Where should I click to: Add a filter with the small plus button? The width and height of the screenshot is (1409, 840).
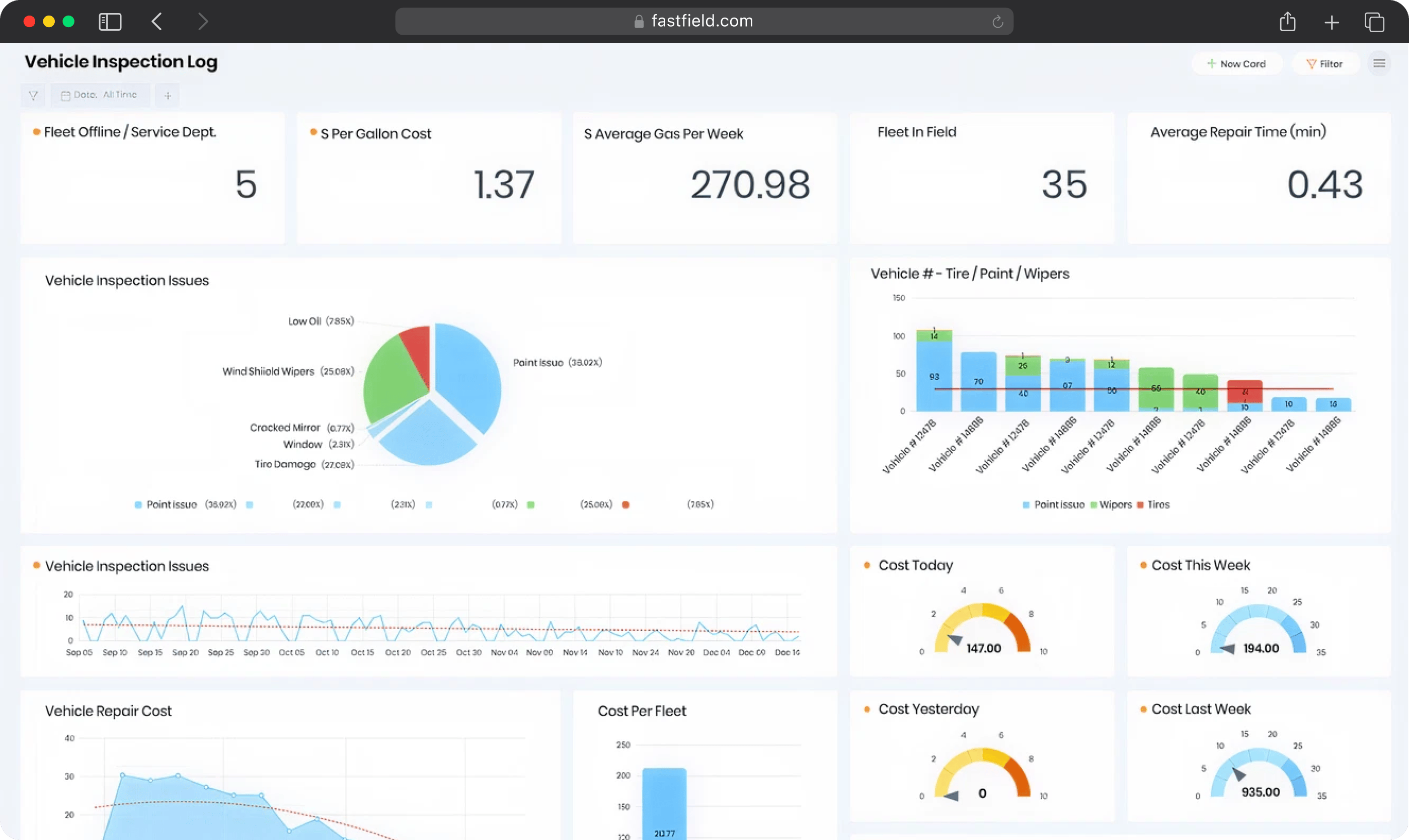point(168,95)
